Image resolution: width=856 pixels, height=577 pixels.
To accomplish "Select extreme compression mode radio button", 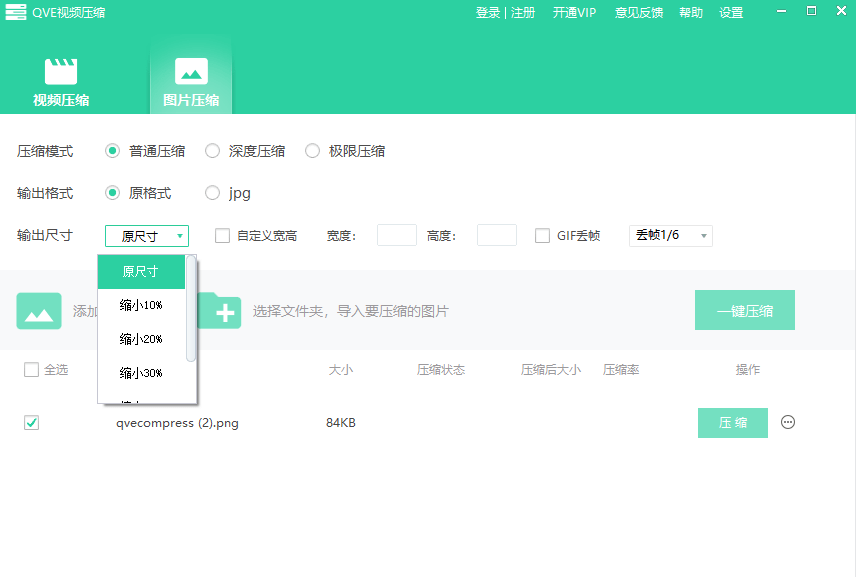I will pos(313,151).
